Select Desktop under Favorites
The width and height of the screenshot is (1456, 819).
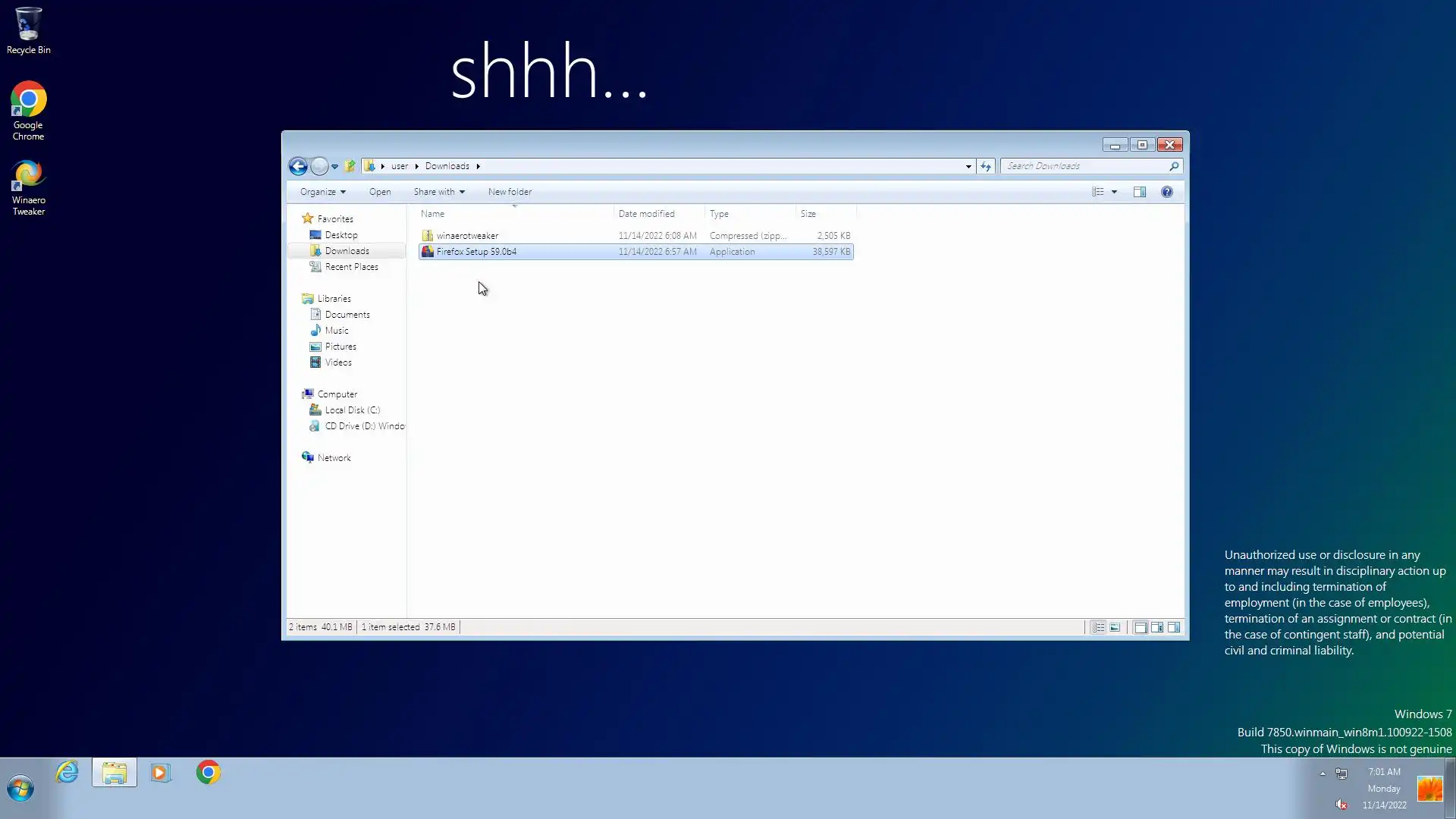click(x=341, y=235)
